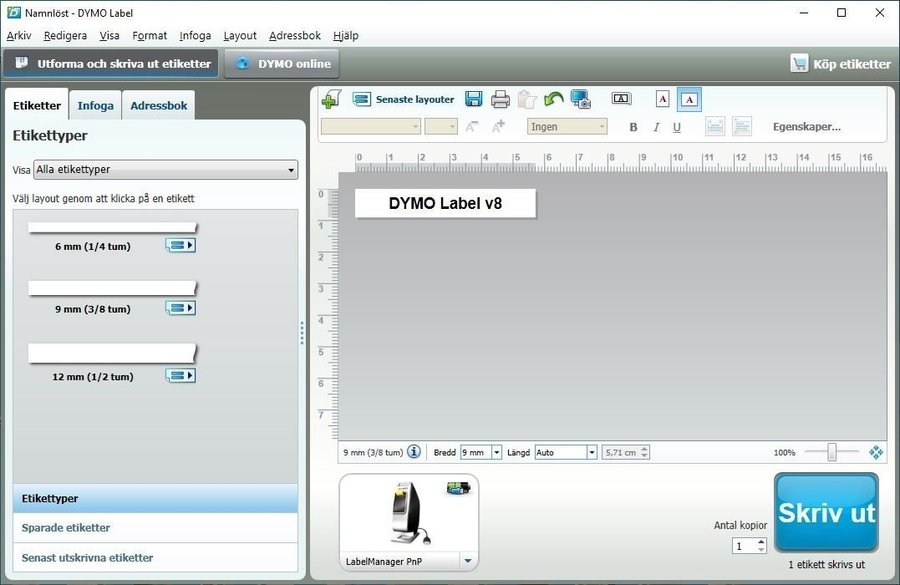The width and height of the screenshot is (900, 585).
Task: Click the label info icon
Action: pos(414,452)
